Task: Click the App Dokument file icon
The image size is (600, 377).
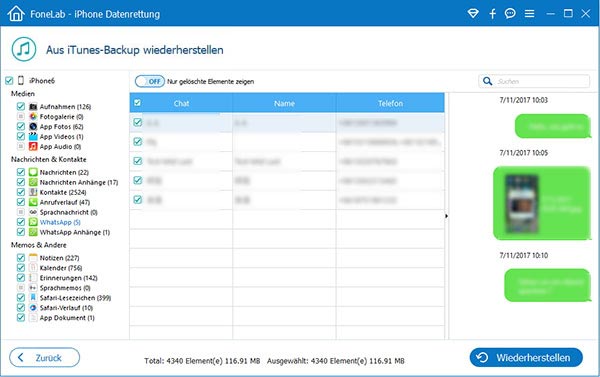Action: click(x=33, y=317)
